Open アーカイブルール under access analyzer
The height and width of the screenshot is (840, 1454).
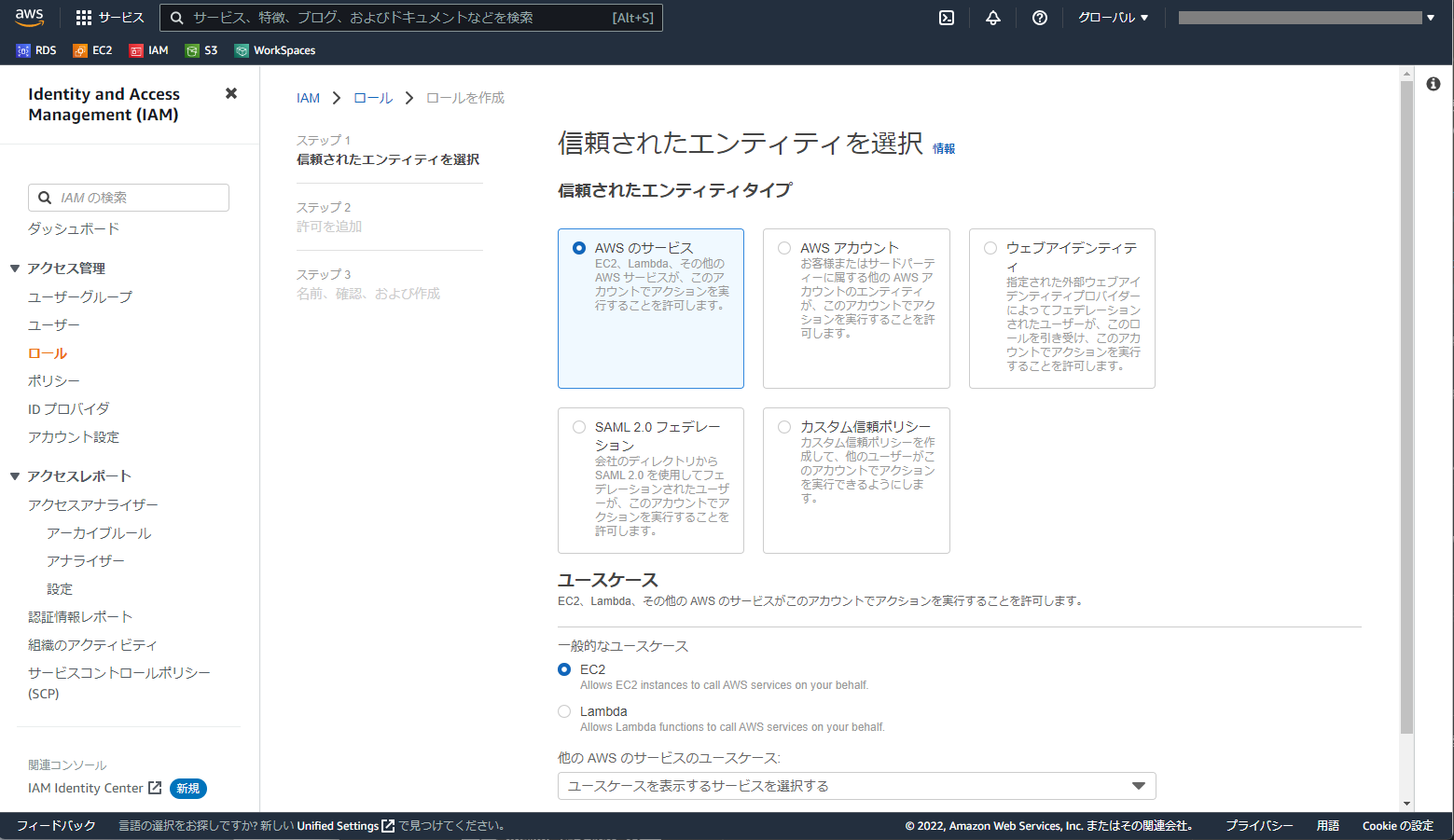click(99, 533)
